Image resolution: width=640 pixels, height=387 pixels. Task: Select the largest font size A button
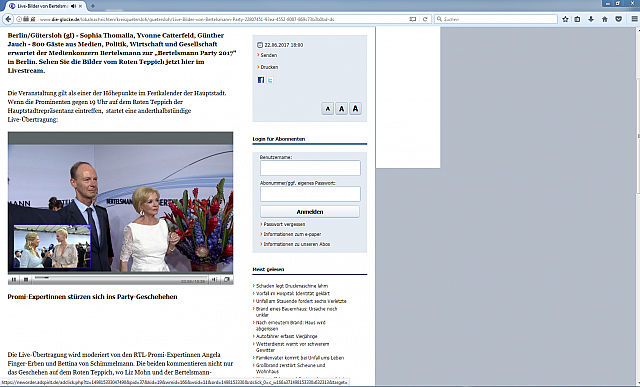(x=356, y=109)
